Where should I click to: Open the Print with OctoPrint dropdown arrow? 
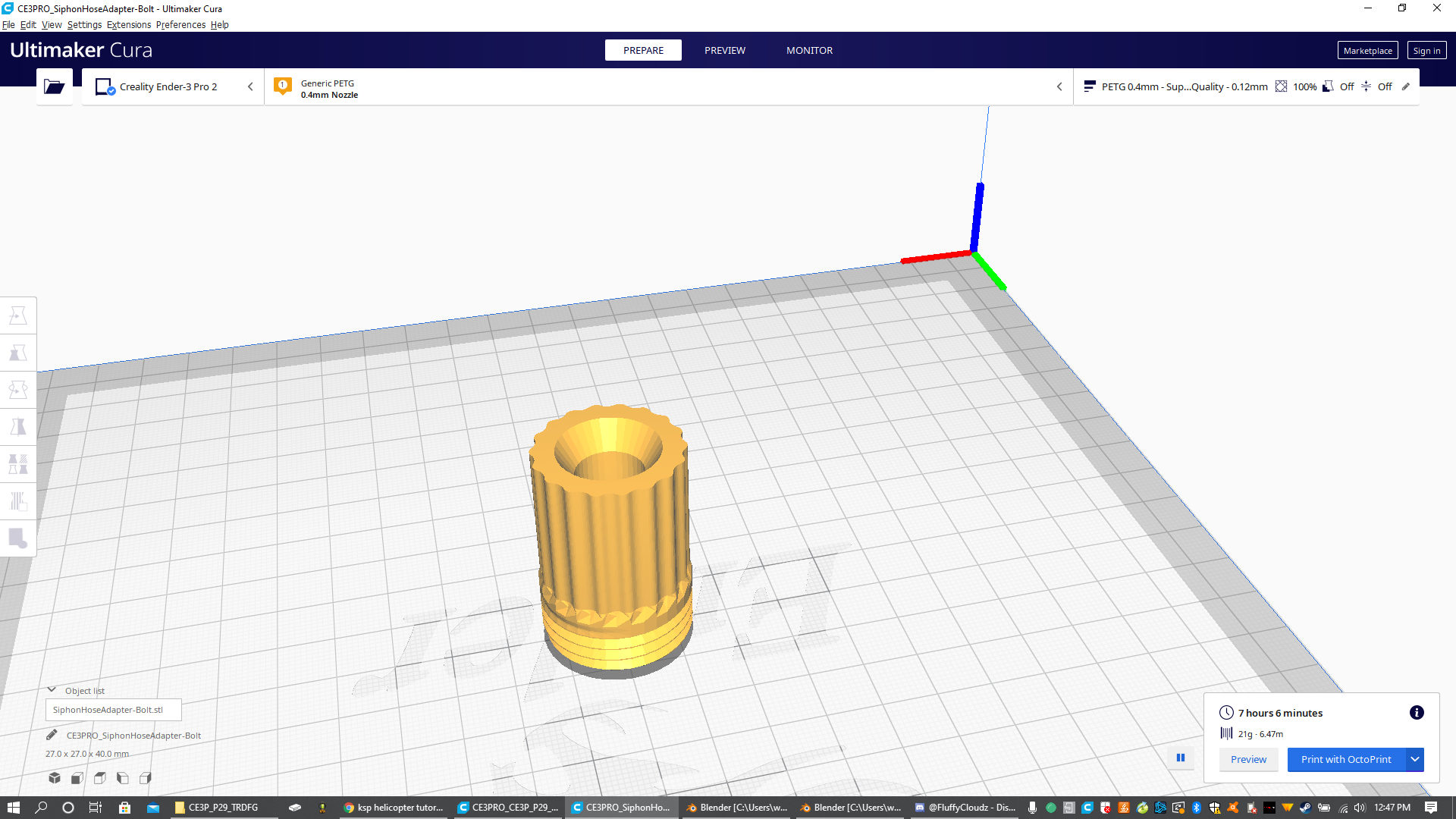(1415, 759)
